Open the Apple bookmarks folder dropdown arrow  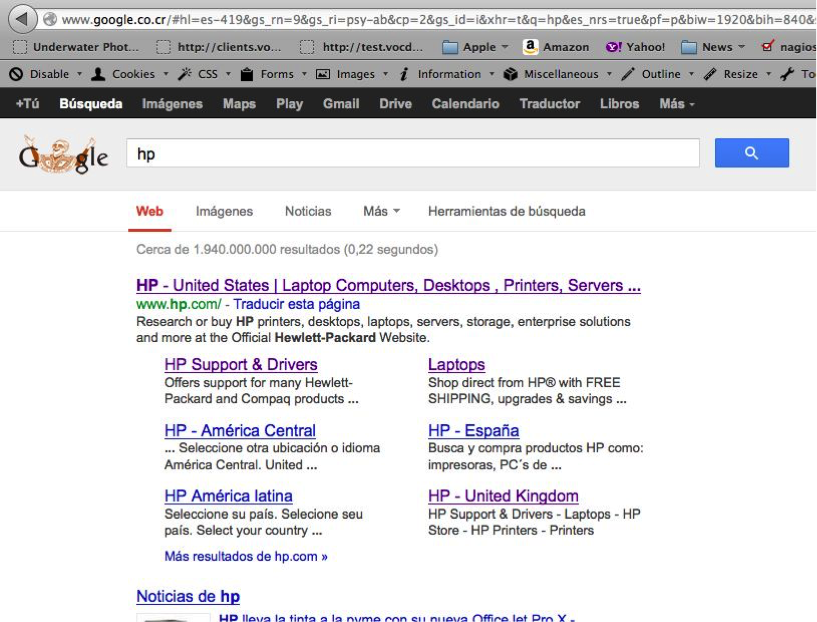pyautogui.click(x=505, y=47)
